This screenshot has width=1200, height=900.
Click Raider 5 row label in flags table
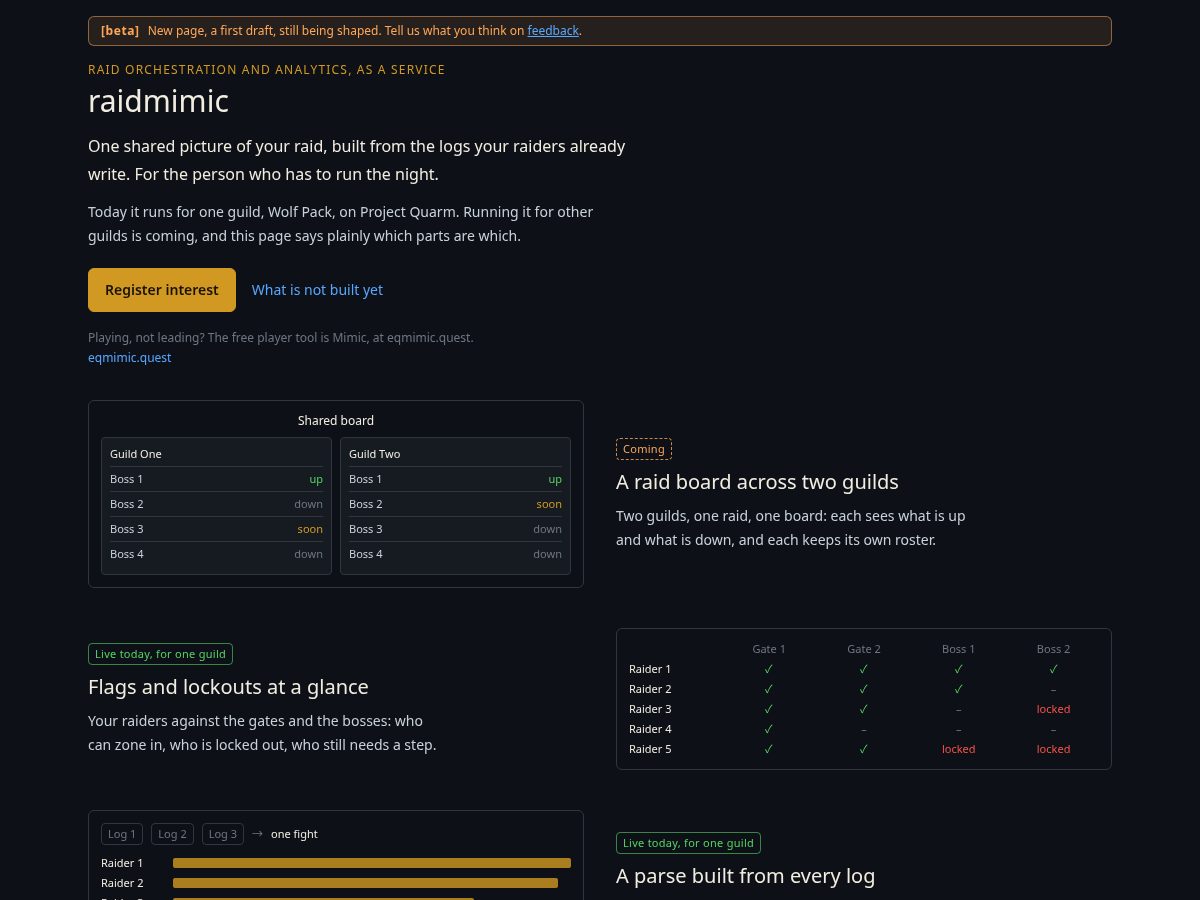pos(650,749)
